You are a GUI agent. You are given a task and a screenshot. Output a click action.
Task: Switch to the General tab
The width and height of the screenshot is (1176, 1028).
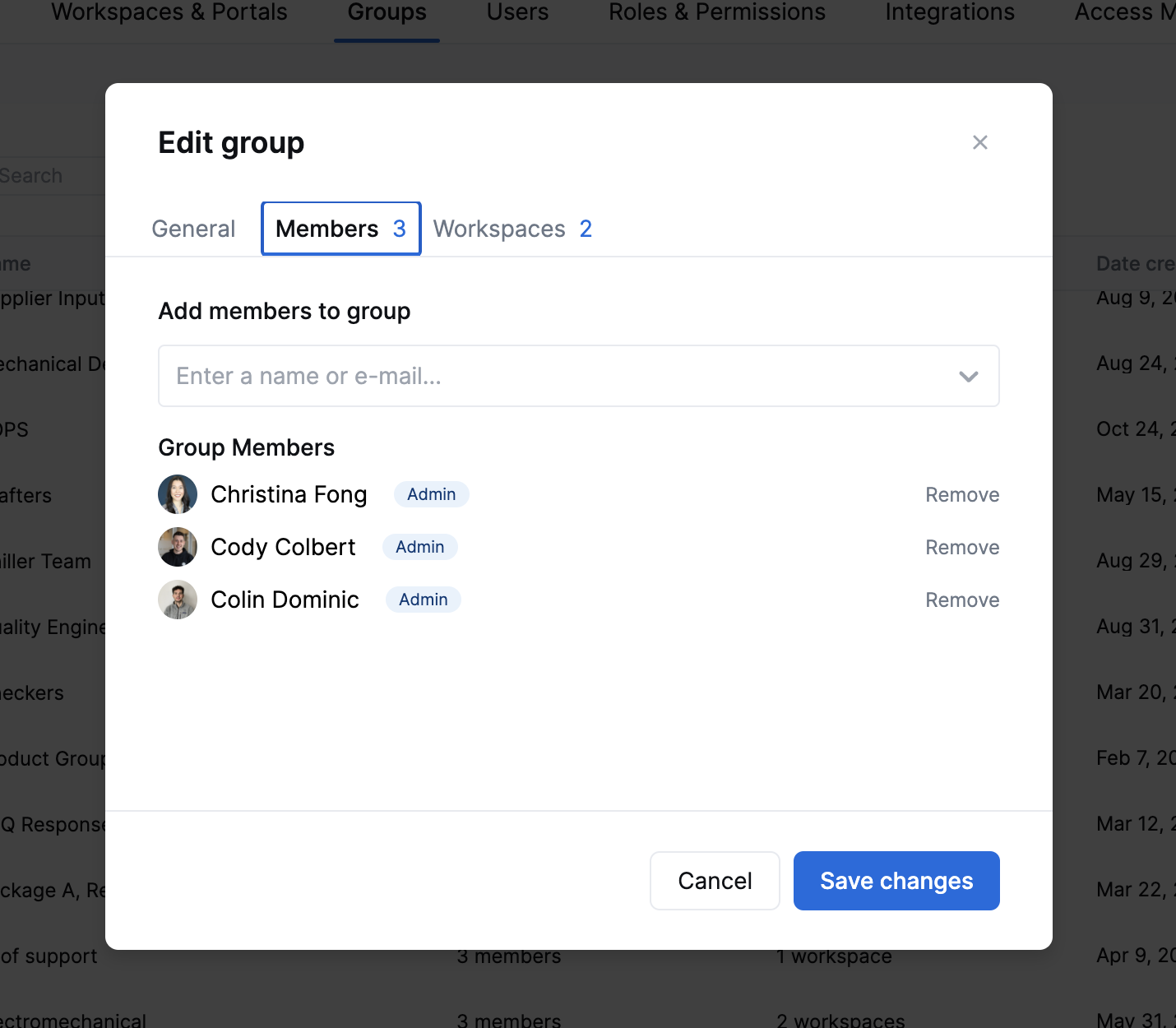point(193,229)
